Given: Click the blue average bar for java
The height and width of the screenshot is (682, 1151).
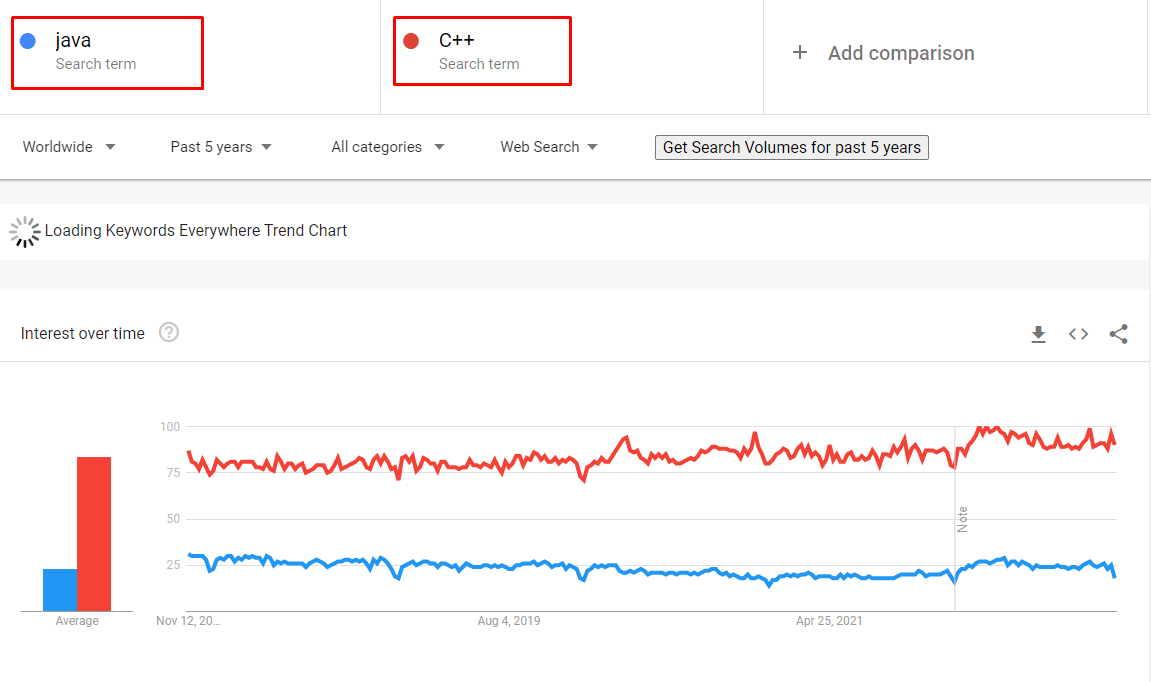Looking at the screenshot, I should (60, 590).
